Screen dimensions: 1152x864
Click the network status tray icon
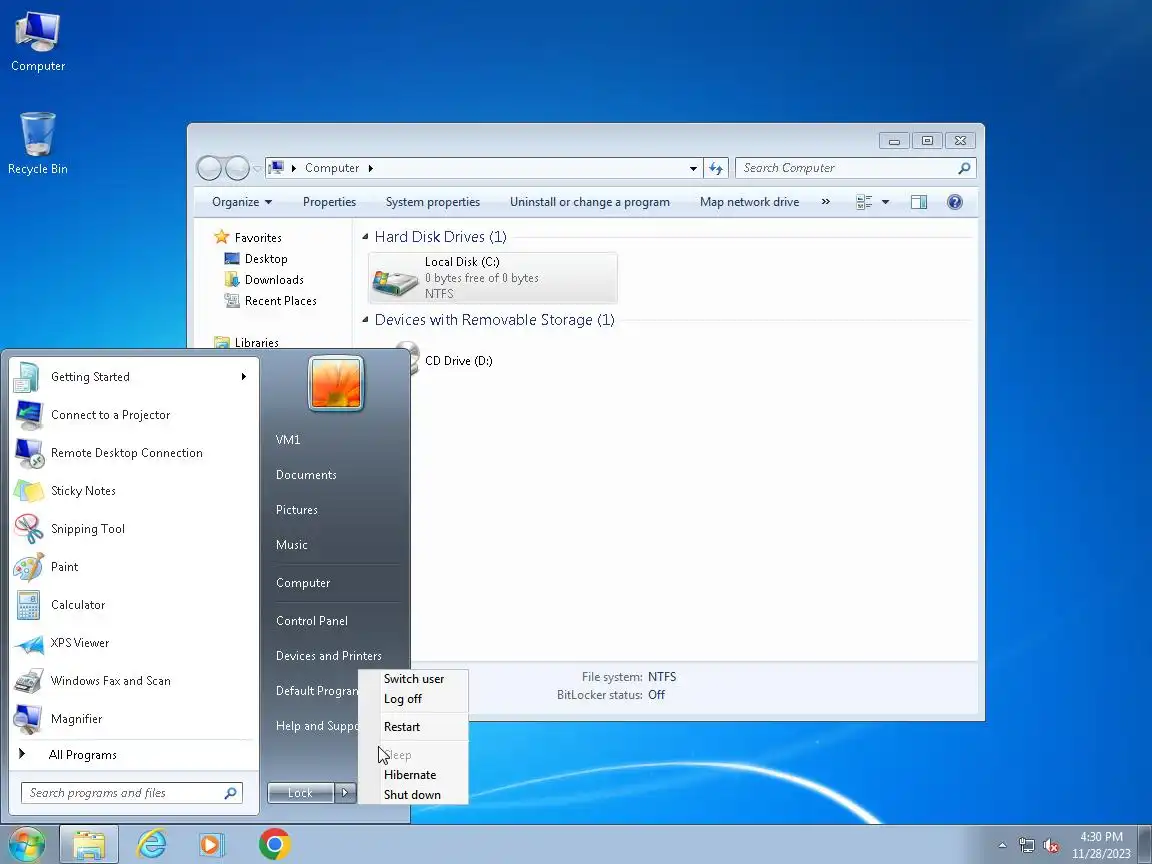(1026, 846)
